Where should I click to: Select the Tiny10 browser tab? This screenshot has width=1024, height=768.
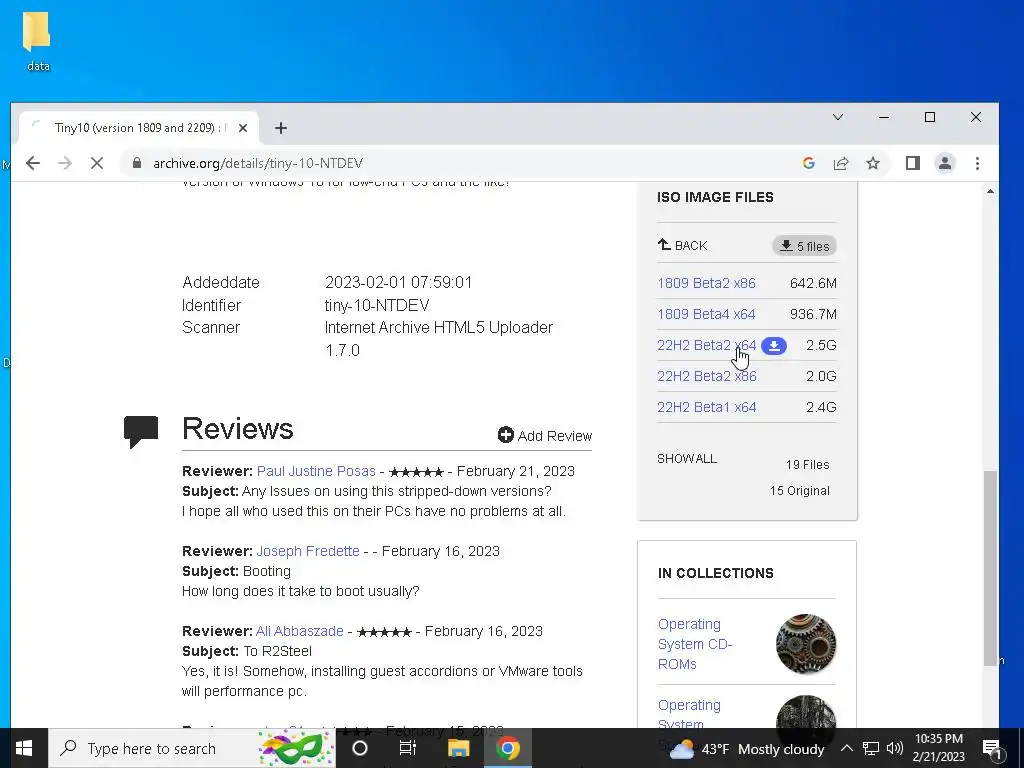click(x=139, y=128)
